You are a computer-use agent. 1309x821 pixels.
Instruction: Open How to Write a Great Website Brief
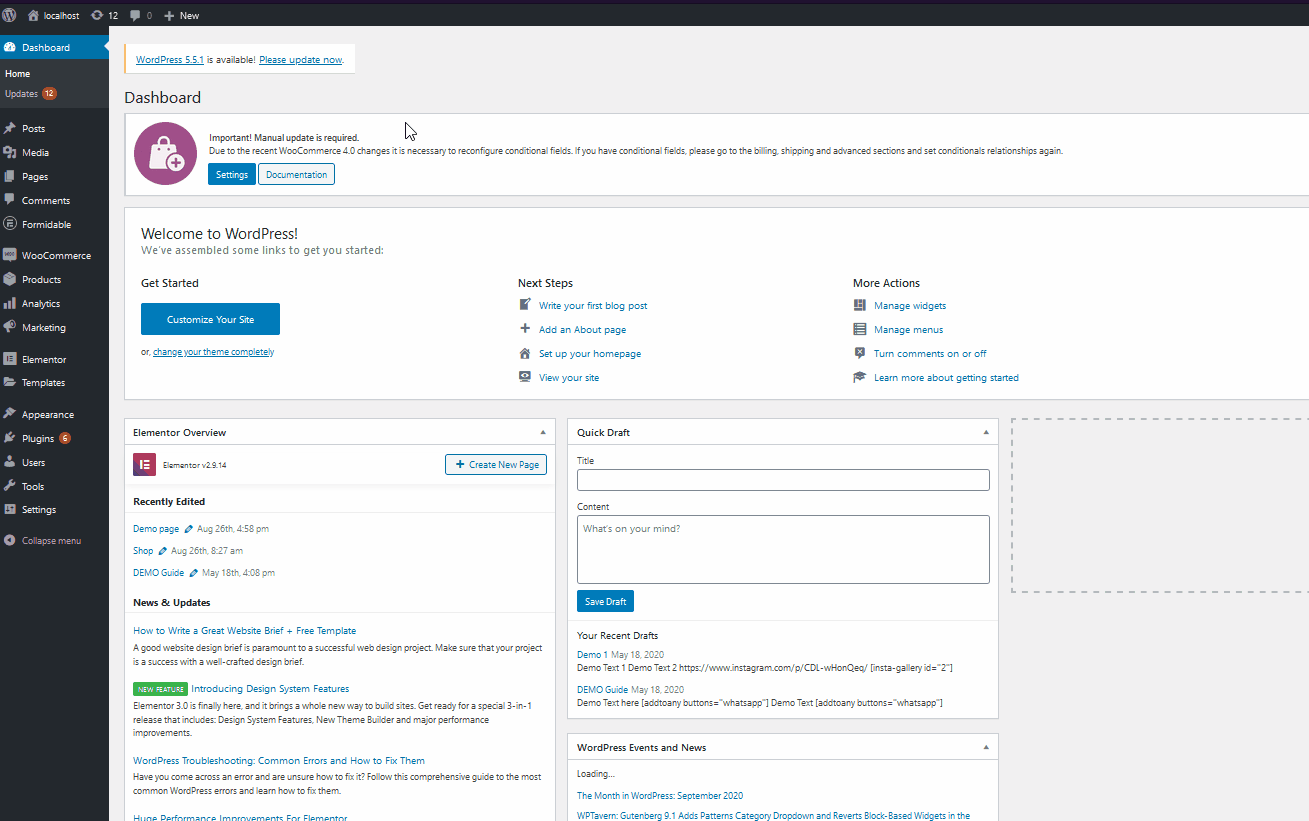[x=244, y=630]
